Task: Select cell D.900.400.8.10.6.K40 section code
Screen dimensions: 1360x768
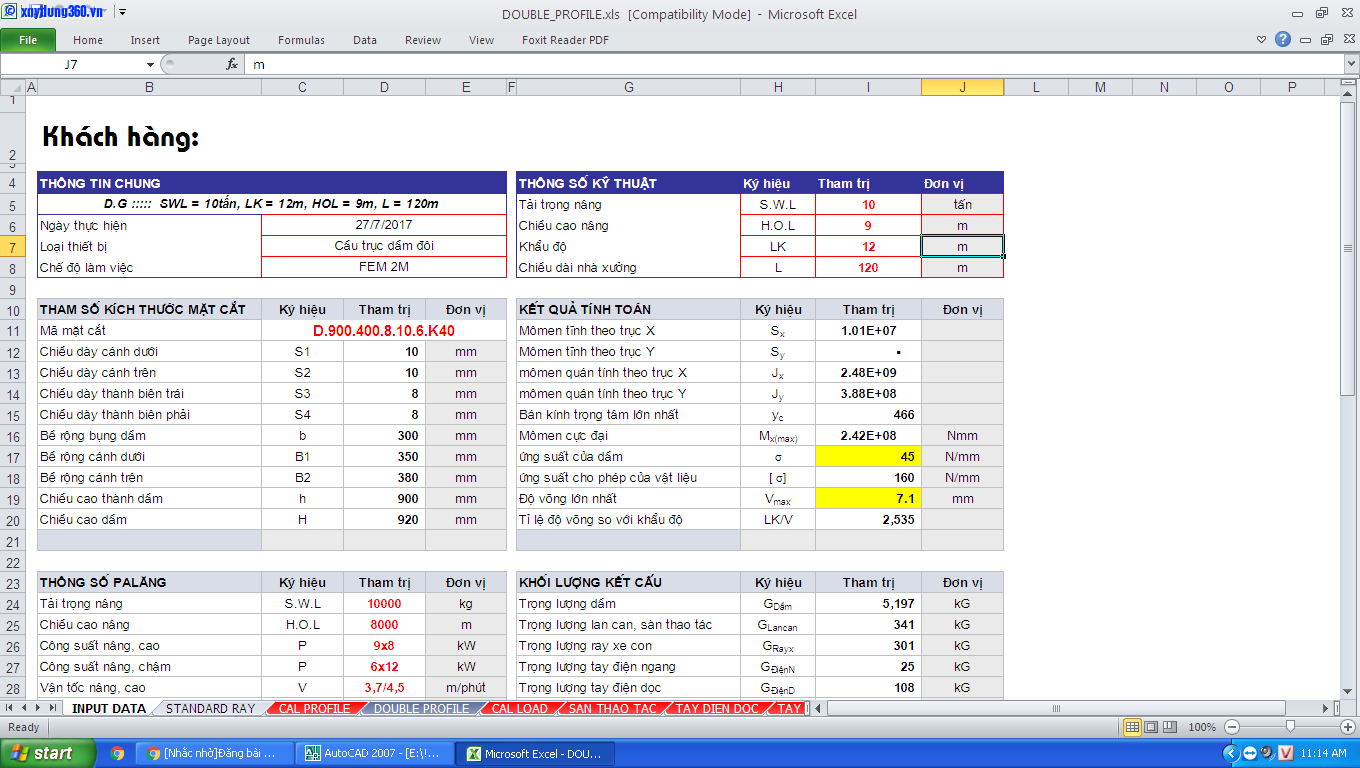Action: point(384,330)
